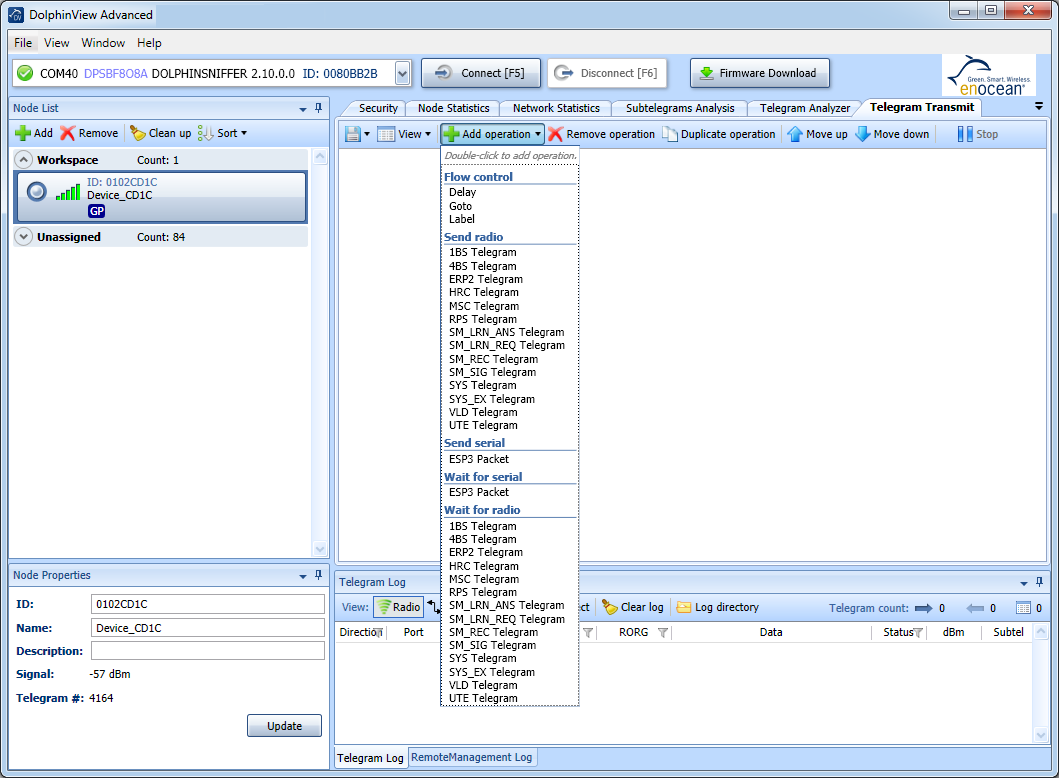Screen dimensions: 1059x778
Task: Select ESP3 Packet under Send serial
Action: (x=479, y=459)
